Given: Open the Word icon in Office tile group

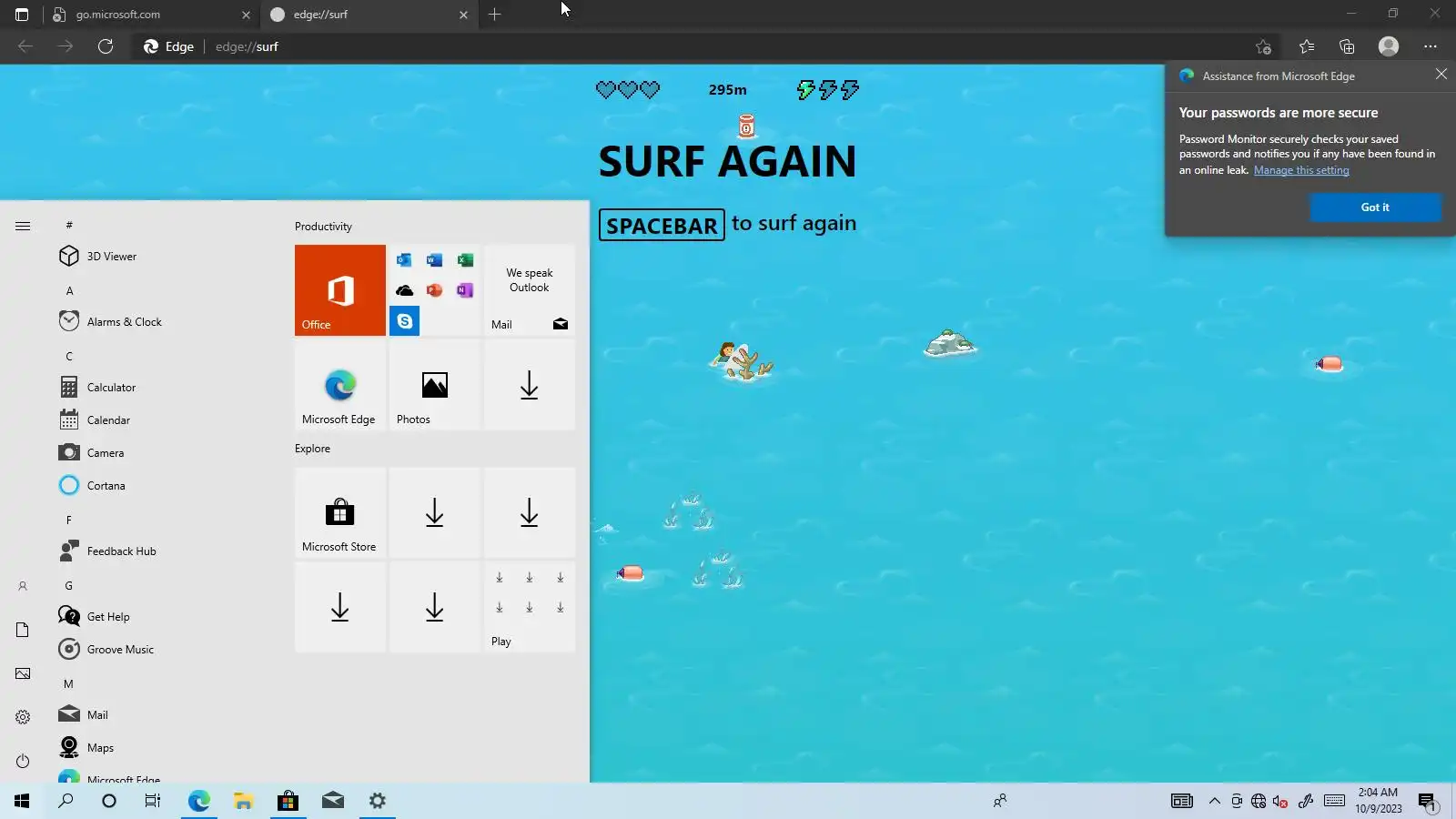Looking at the screenshot, I should pyautogui.click(x=435, y=260).
